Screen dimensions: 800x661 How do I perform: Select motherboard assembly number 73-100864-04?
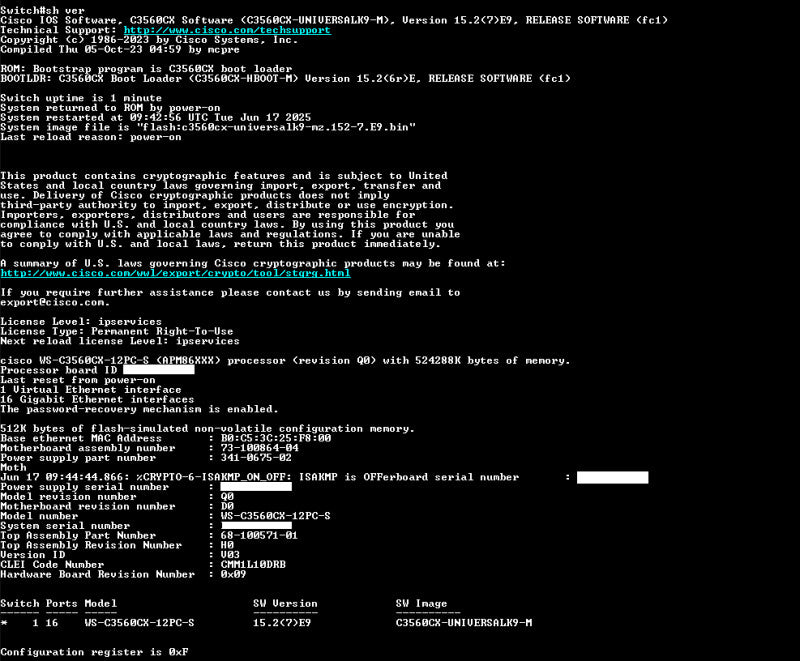click(260, 448)
